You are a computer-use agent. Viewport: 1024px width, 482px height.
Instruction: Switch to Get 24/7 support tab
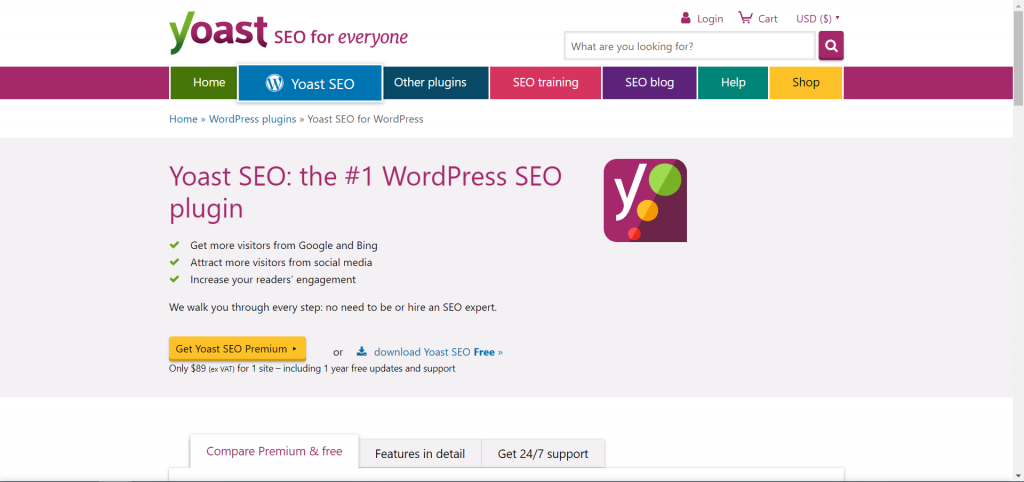click(543, 454)
